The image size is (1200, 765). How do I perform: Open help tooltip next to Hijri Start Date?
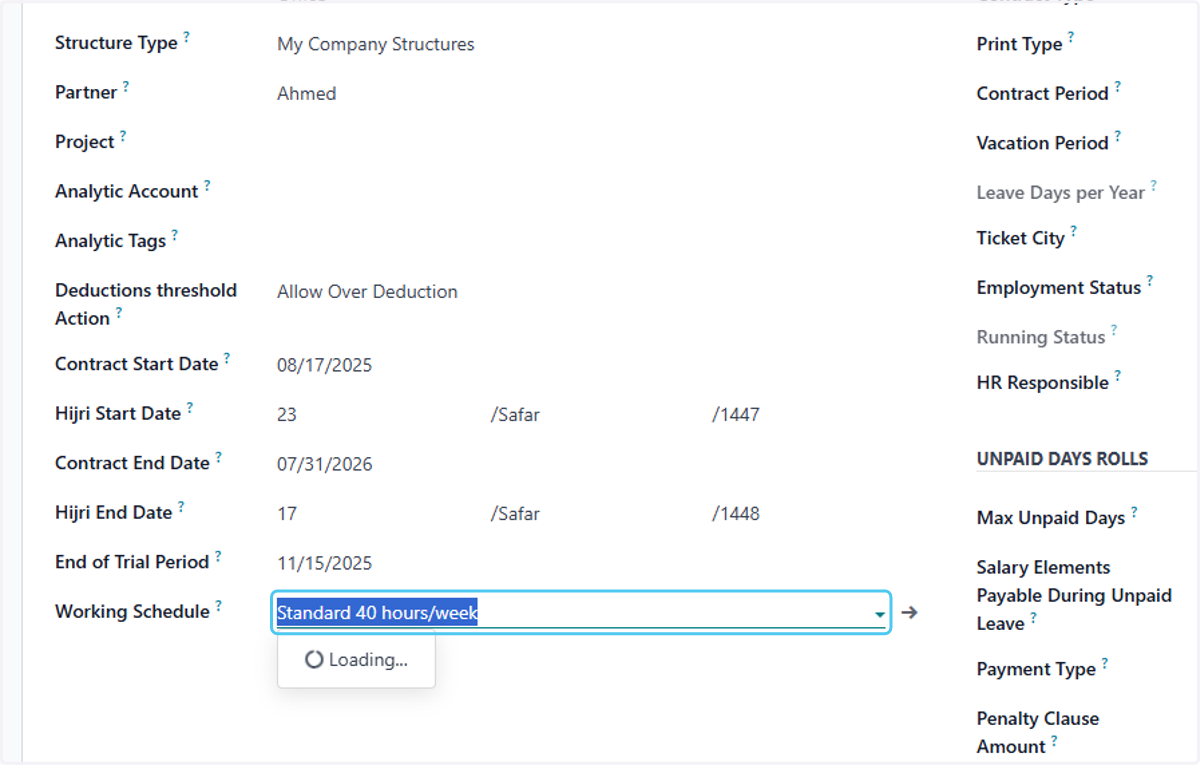(190, 409)
